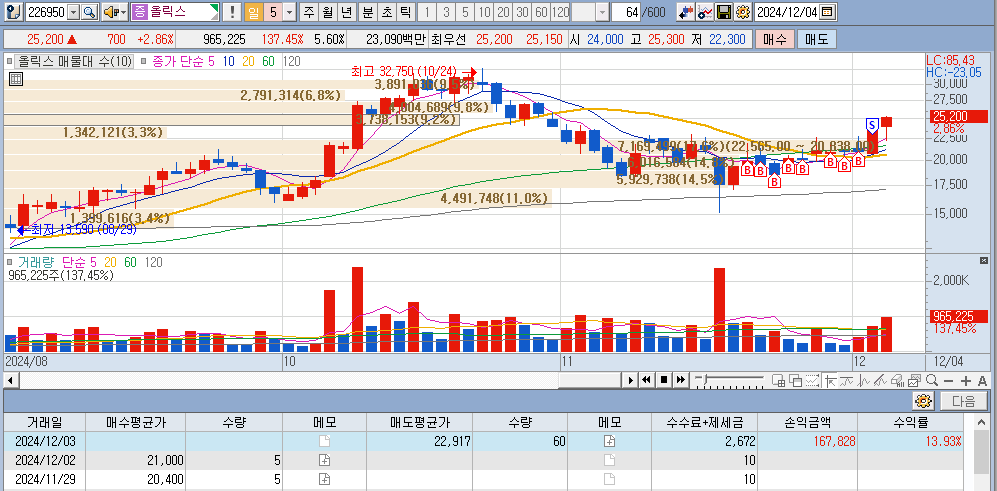The image size is (997, 491).
Task: Open the buy memo icon for 2024/11/29
Action: [x=324, y=479]
